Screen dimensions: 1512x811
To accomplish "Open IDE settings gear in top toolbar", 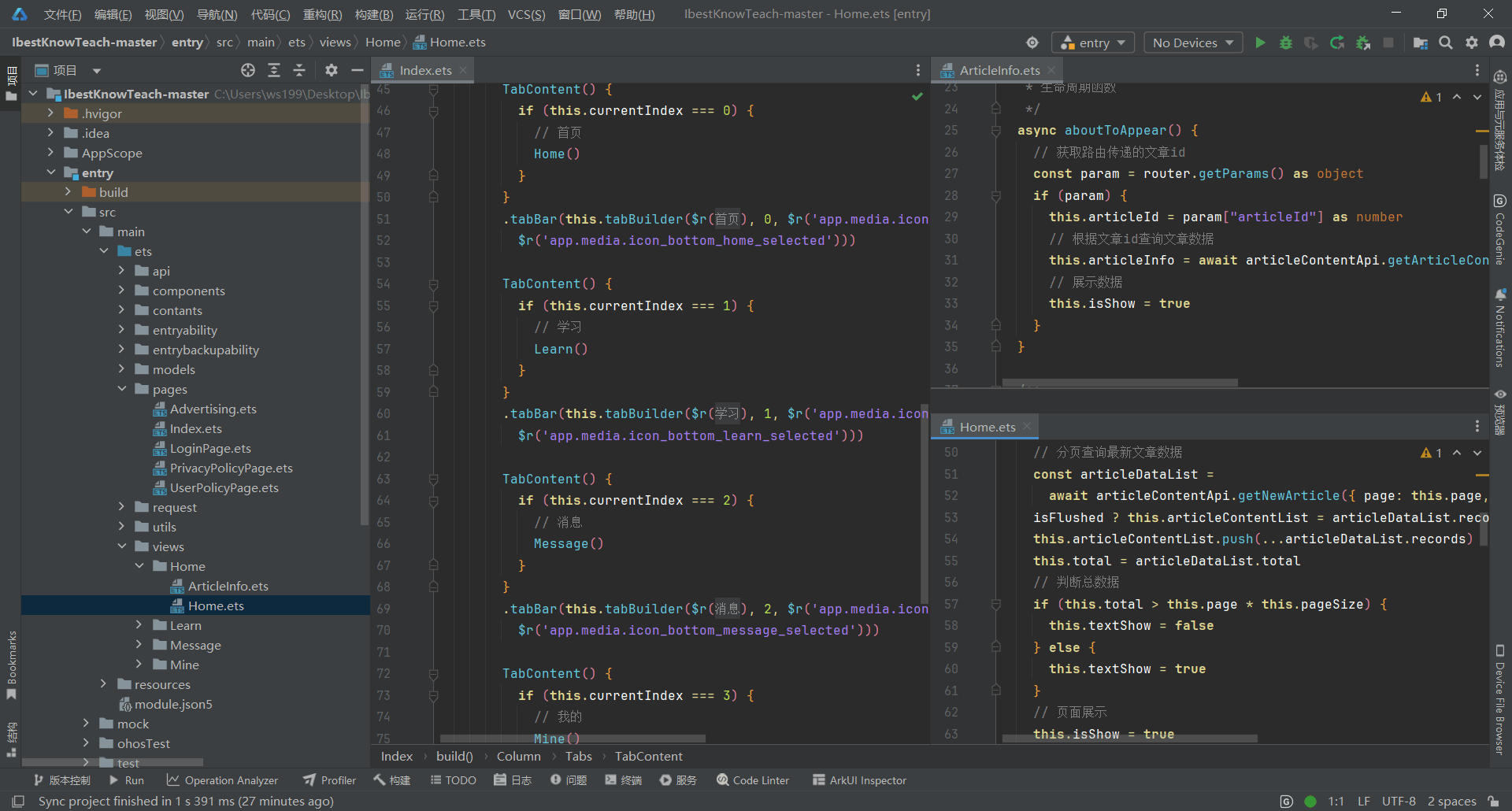I will 1471,43.
